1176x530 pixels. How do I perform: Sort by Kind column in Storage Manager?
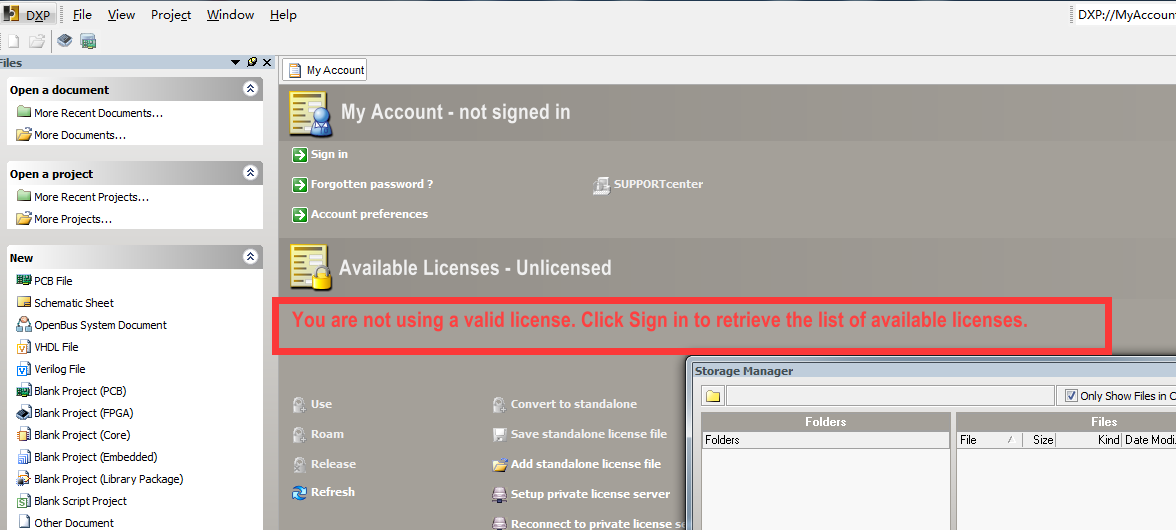point(1089,440)
